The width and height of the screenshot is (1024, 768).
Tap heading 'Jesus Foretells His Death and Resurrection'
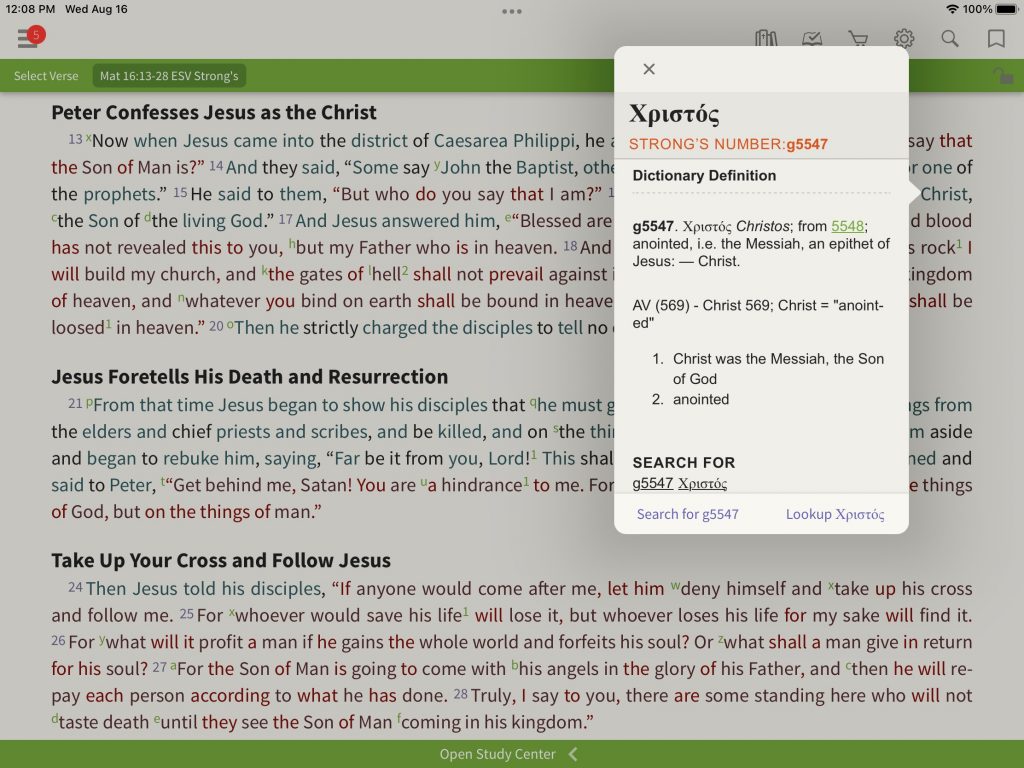click(249, 377)
